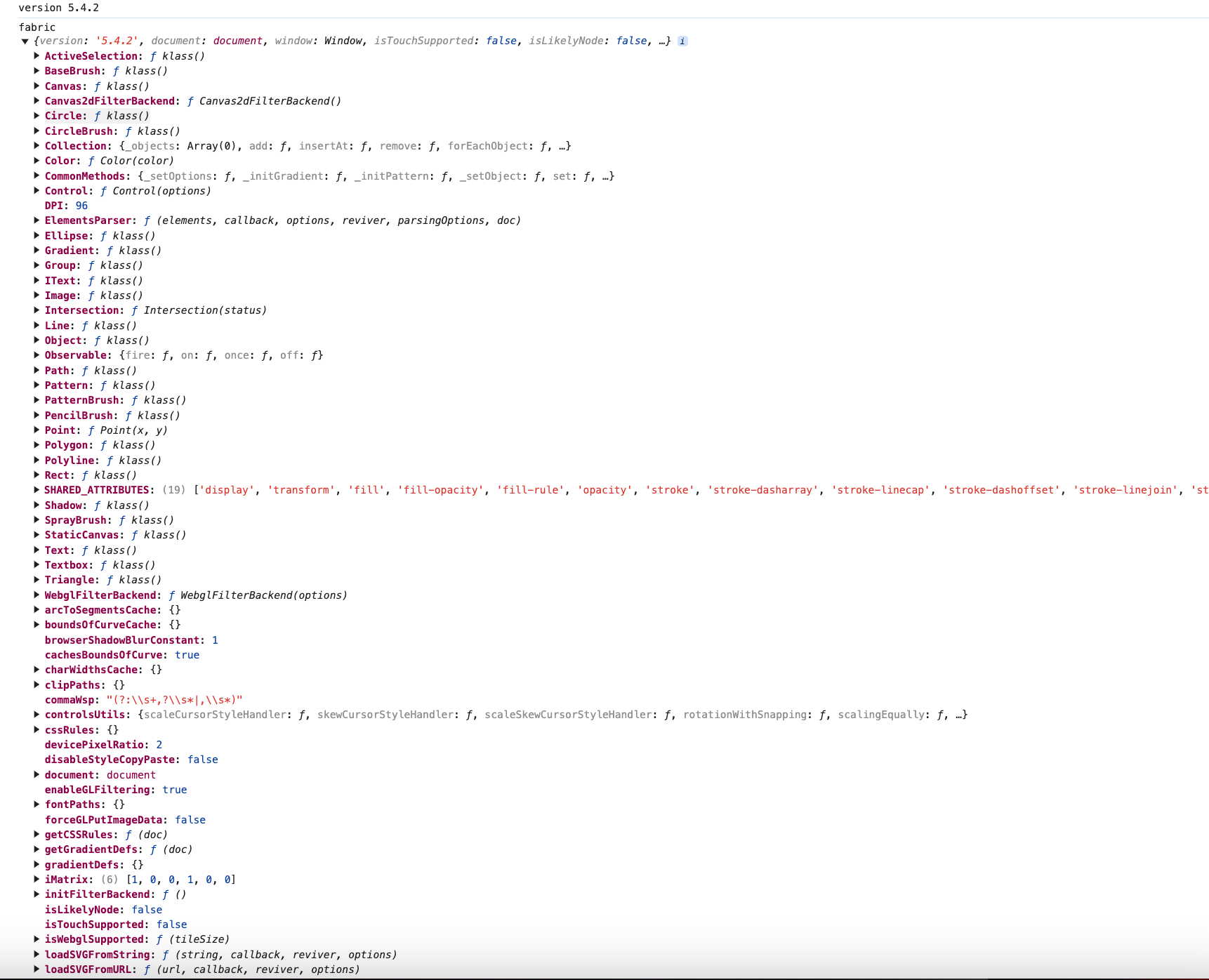The width and height of the screenshot is (1209, 980).
Task: Expand the BaseBrush entry
Action: point(37,71)
